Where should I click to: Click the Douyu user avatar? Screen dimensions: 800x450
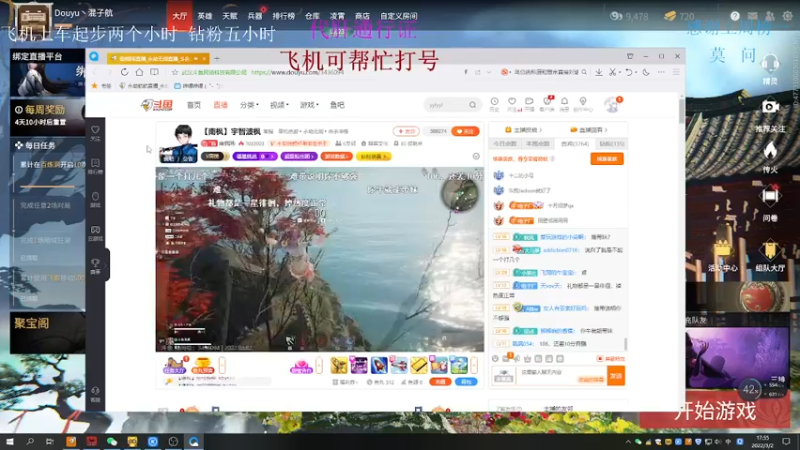pos(612,105)
